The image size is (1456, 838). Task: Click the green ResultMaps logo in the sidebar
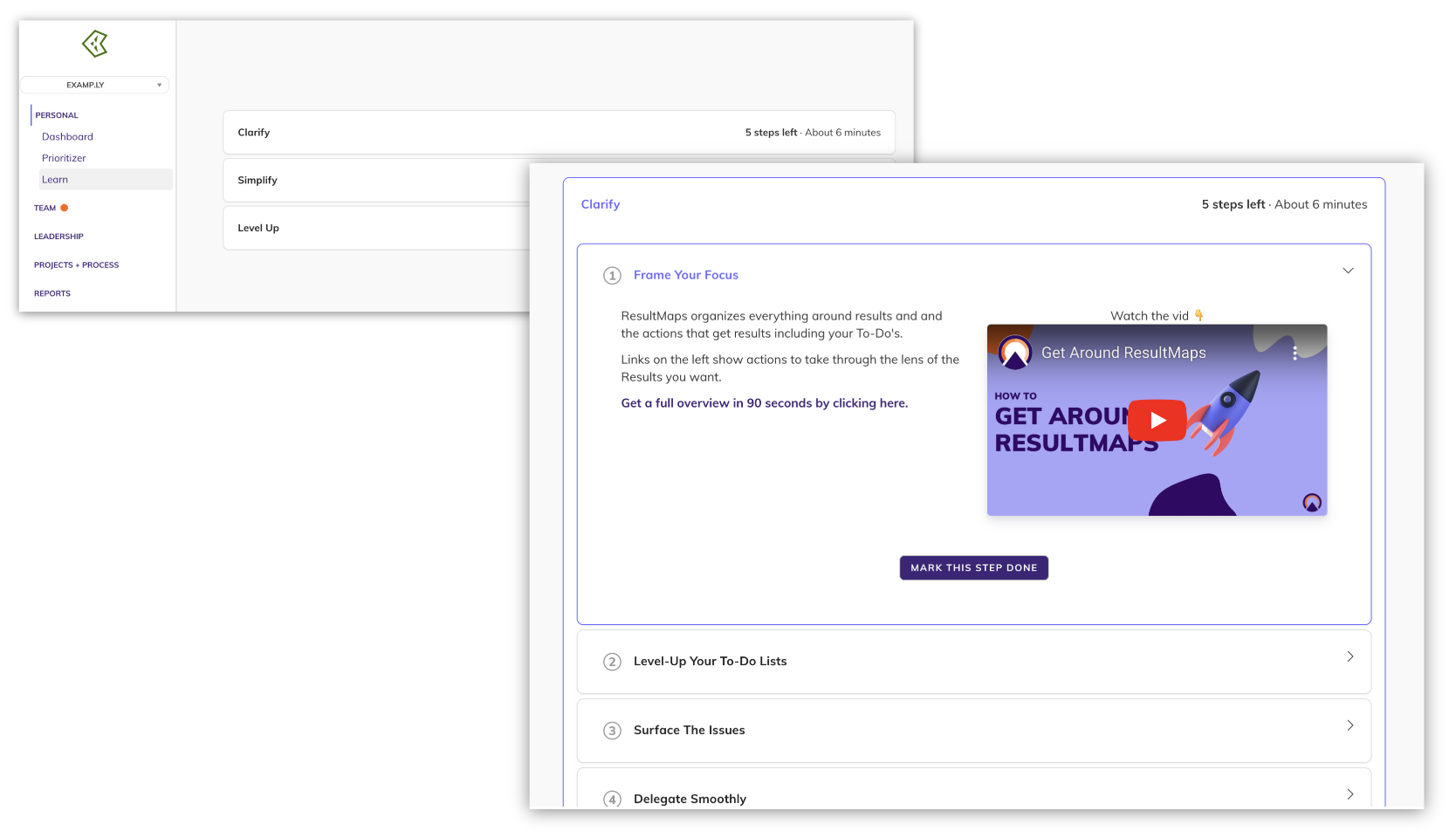tap(95, 44)
